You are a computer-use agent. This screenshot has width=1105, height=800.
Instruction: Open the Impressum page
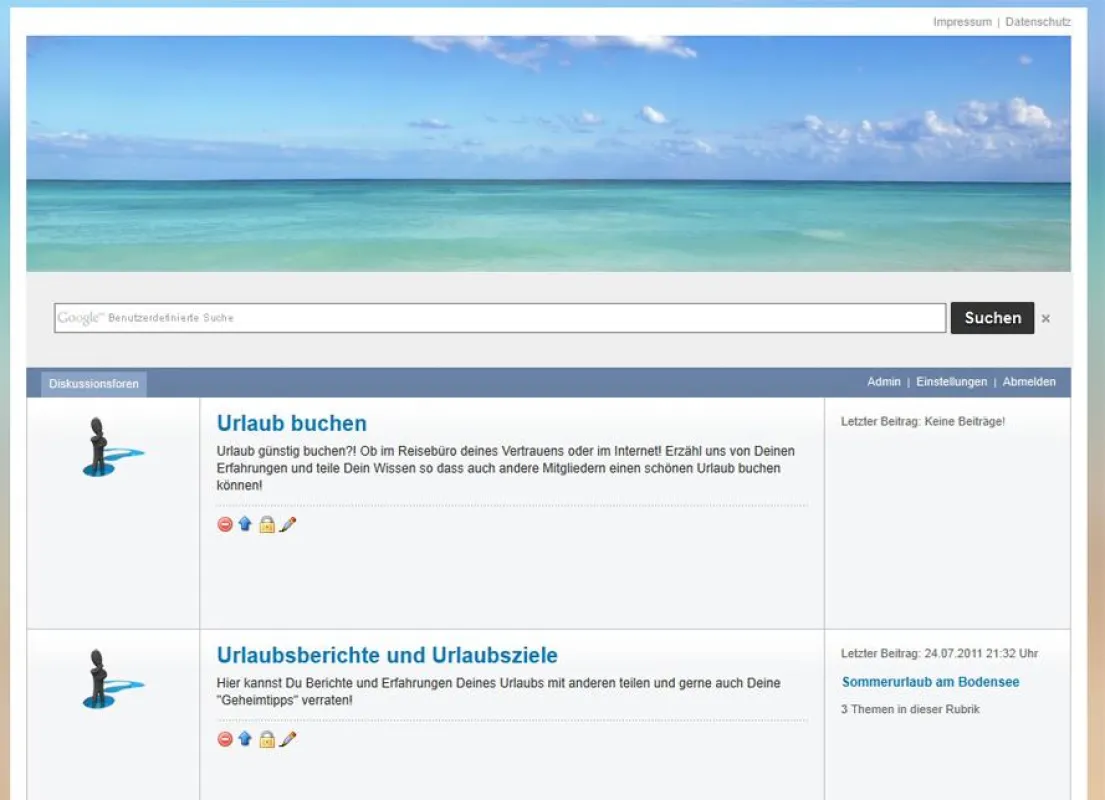click(962, 22)
